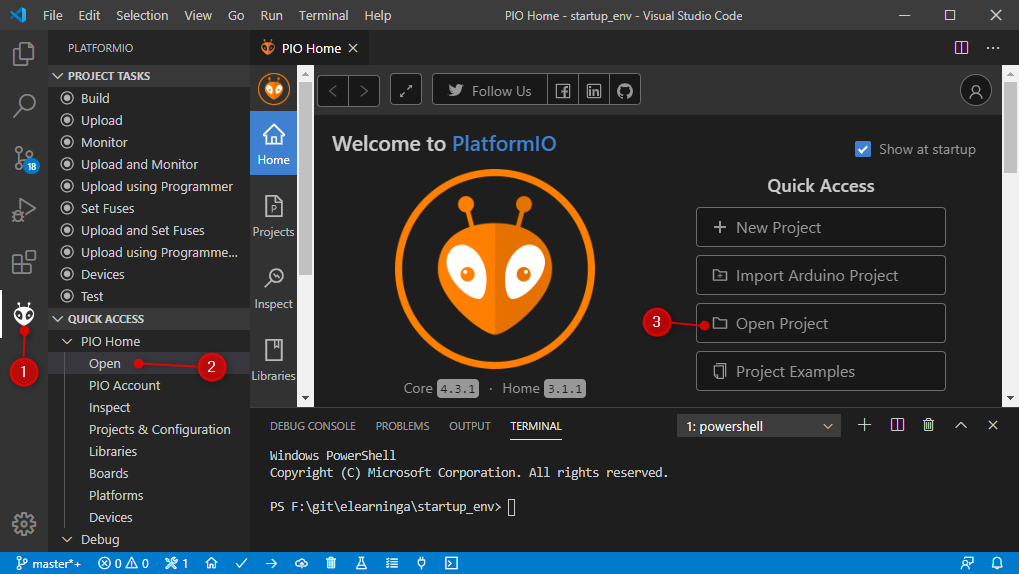
Task: Open Inspect section in PIO sidebar
Action: (274, 289)
